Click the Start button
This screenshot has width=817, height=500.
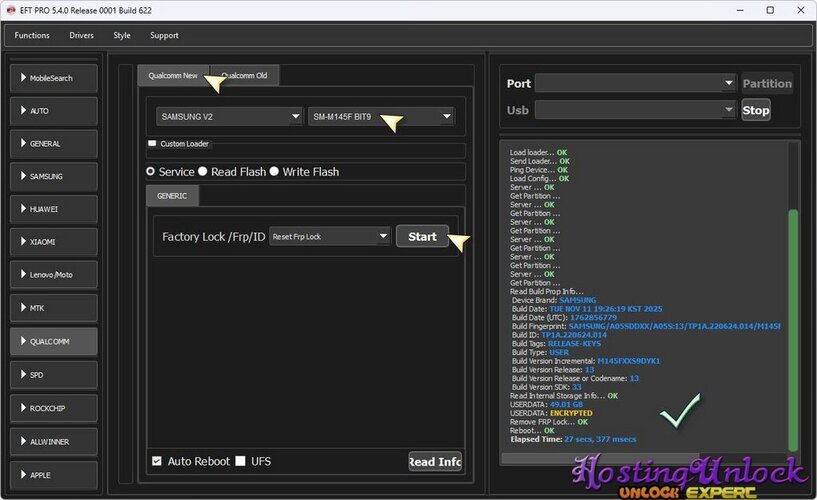(422, 236)
